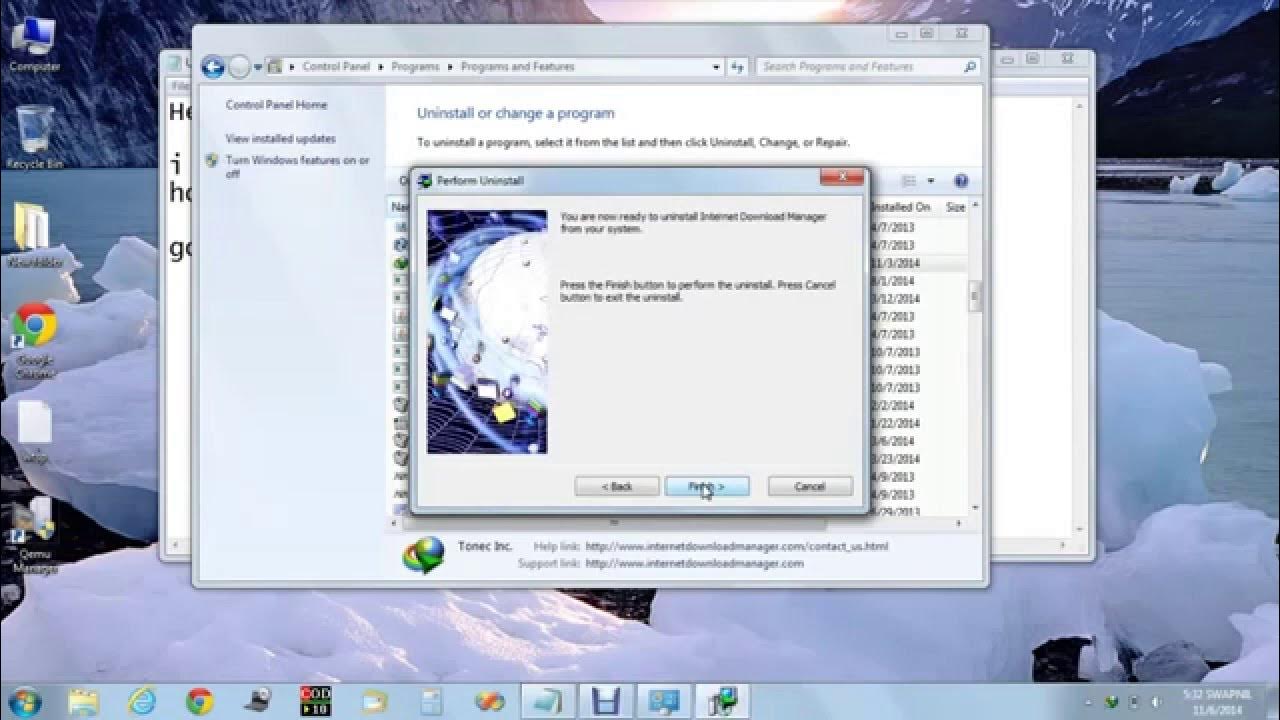Click the Tonec Inc. publisher text
Viewport: 1280px width, 720px height.
pos(485,546)
